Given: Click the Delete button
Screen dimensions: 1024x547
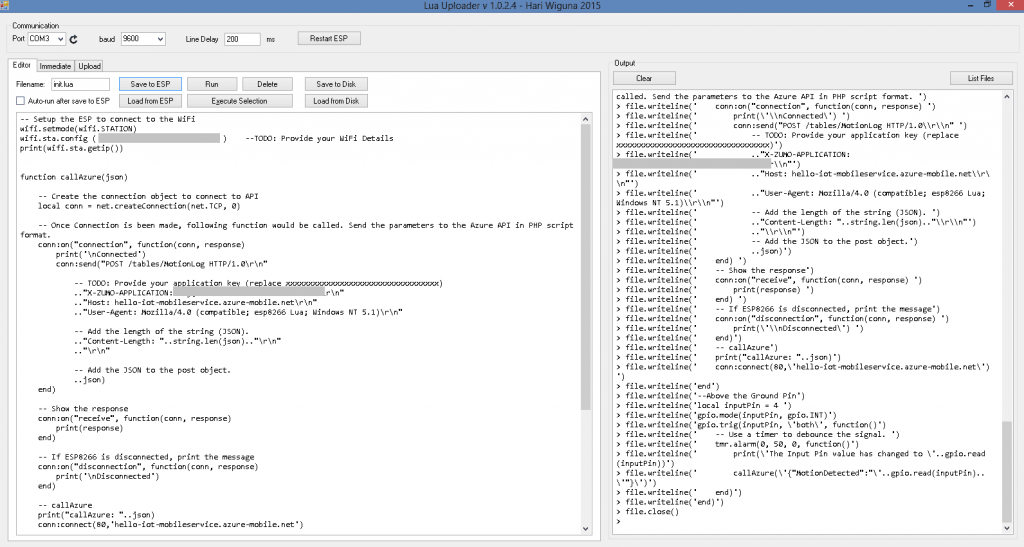Looking at the screenshot, I should [267, 84].
